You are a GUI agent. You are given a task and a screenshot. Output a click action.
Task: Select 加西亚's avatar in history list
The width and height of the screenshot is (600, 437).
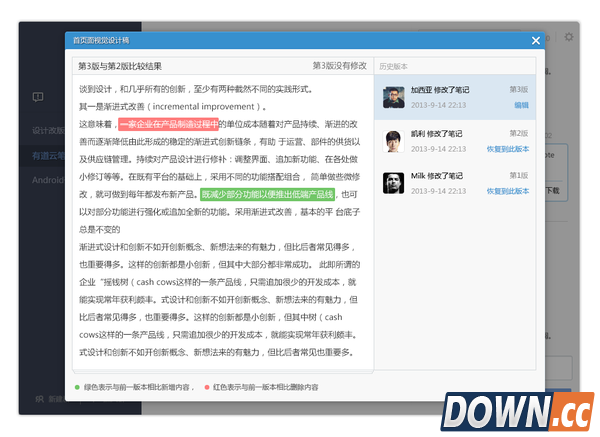[395, 97]
